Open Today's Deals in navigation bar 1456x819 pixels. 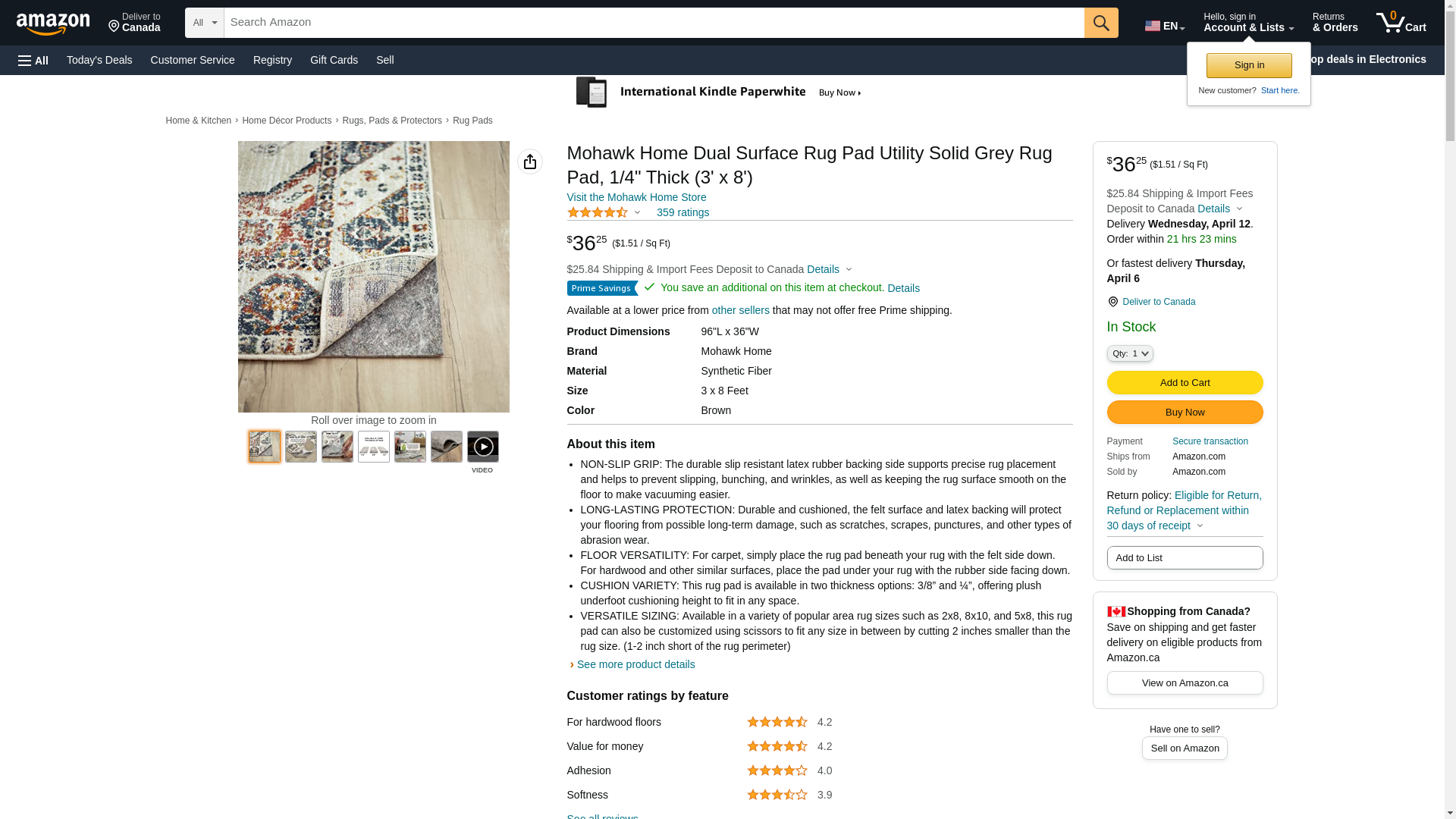point(99,60)
